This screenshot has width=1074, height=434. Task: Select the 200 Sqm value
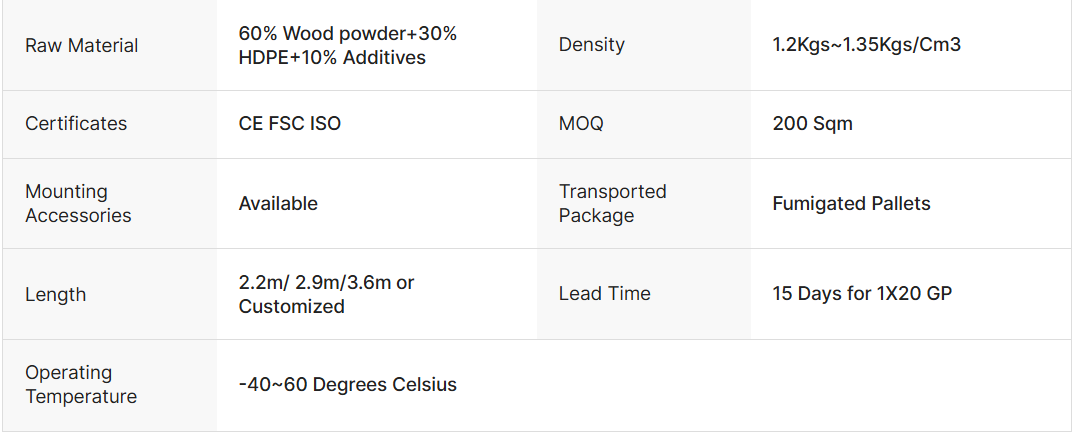[x=812, y=124]
